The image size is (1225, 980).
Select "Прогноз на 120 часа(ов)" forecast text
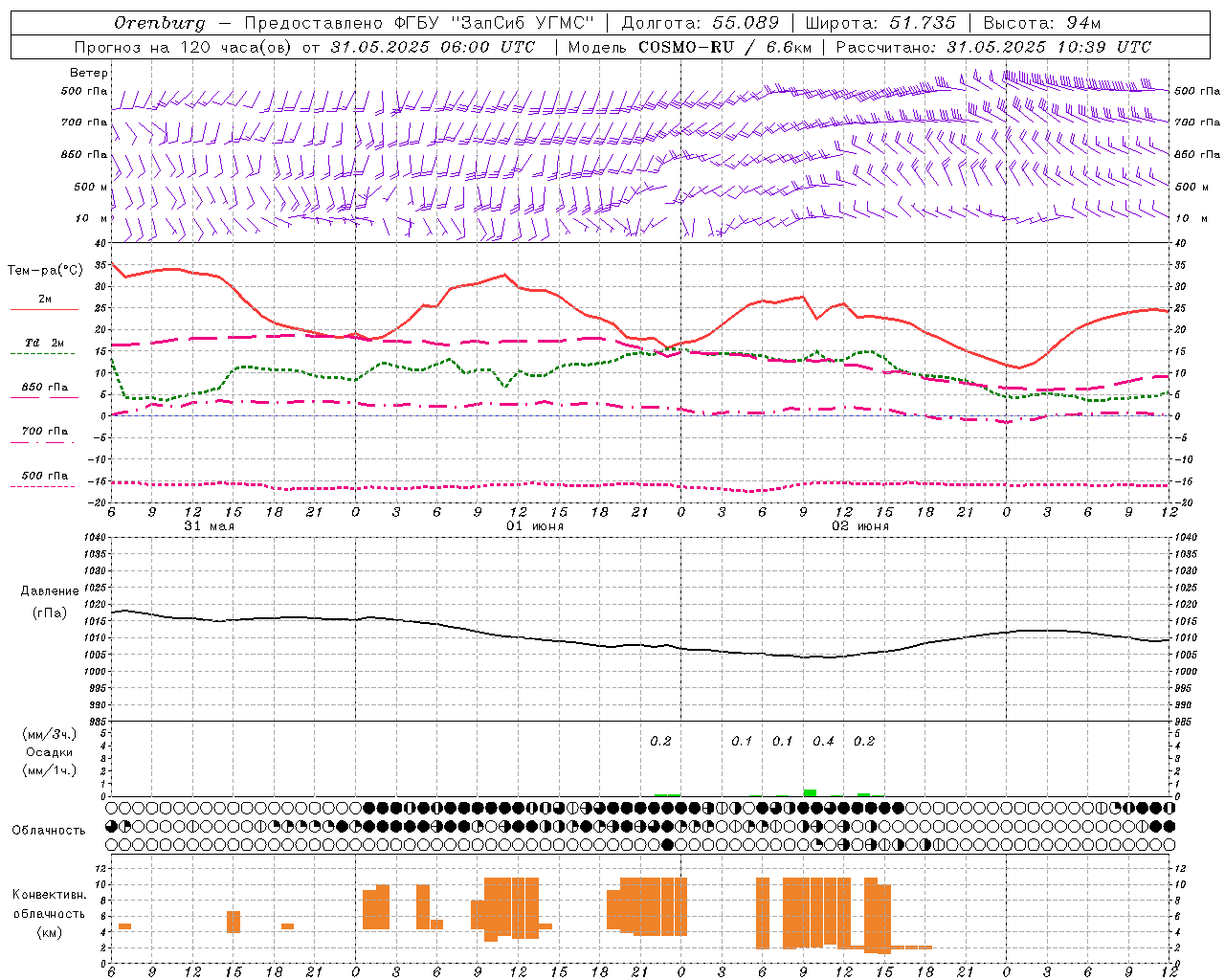(185, 47)
